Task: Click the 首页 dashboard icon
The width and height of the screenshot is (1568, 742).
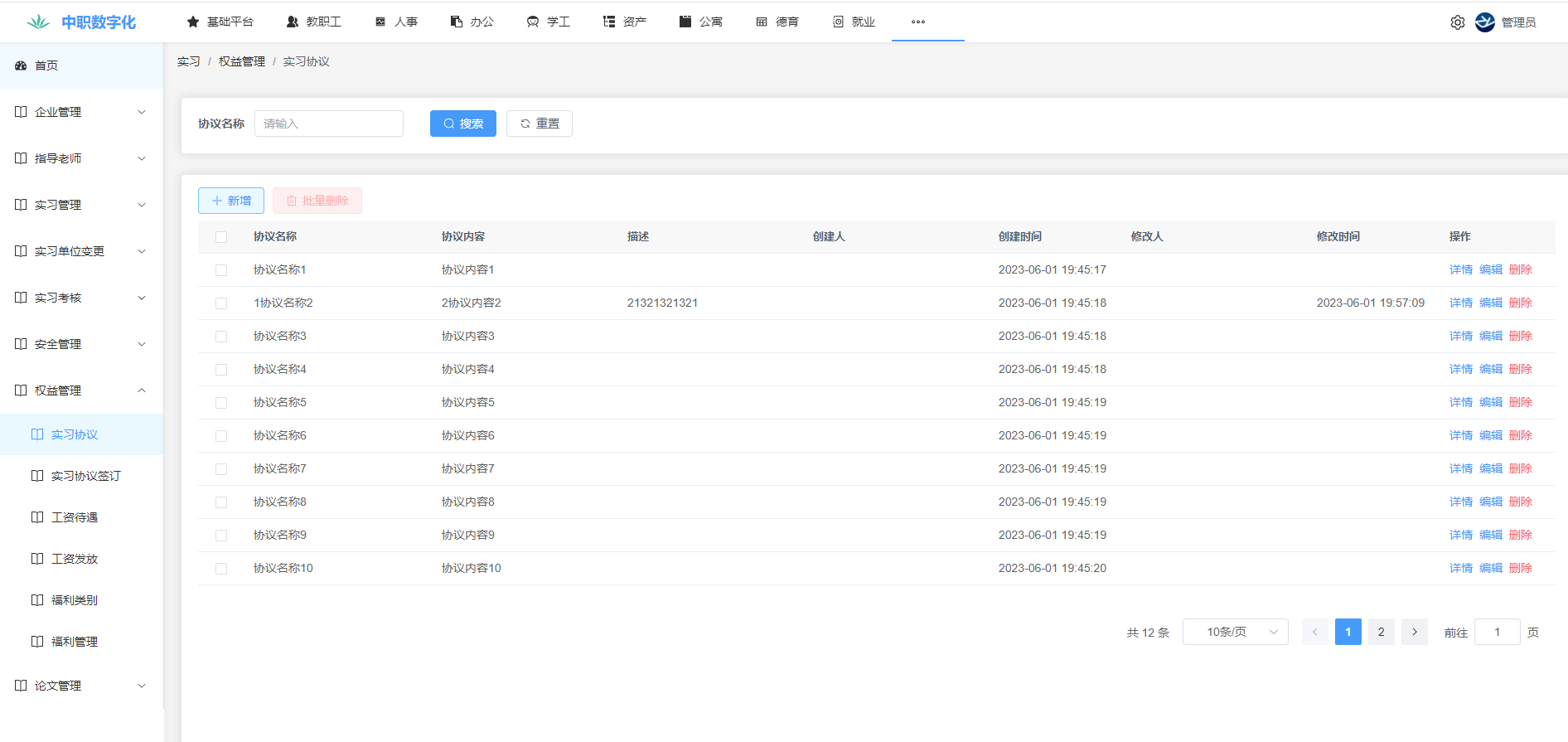Action: 21,65
